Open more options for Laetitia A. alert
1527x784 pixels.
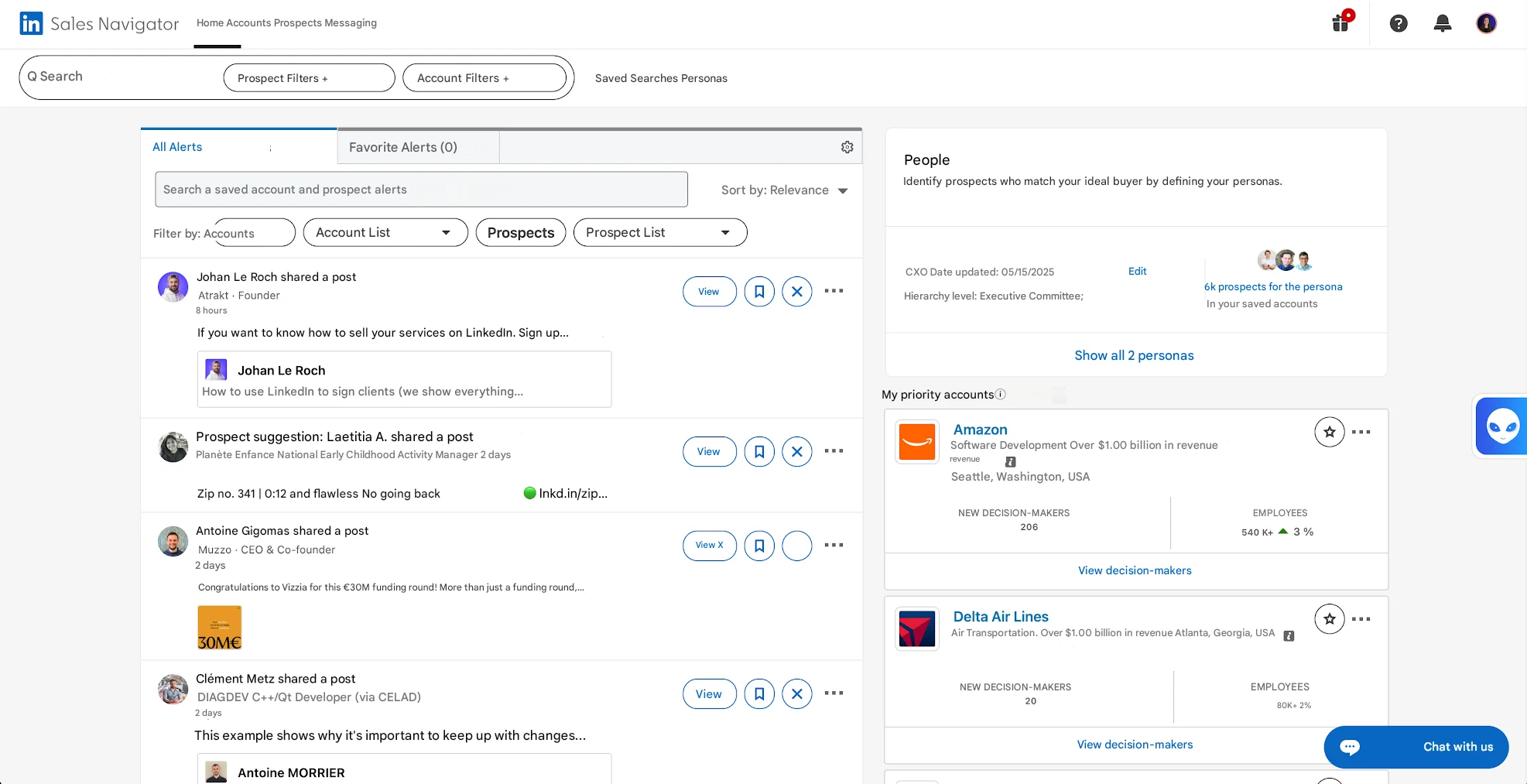pyautogui.click(x=834, y=451)
